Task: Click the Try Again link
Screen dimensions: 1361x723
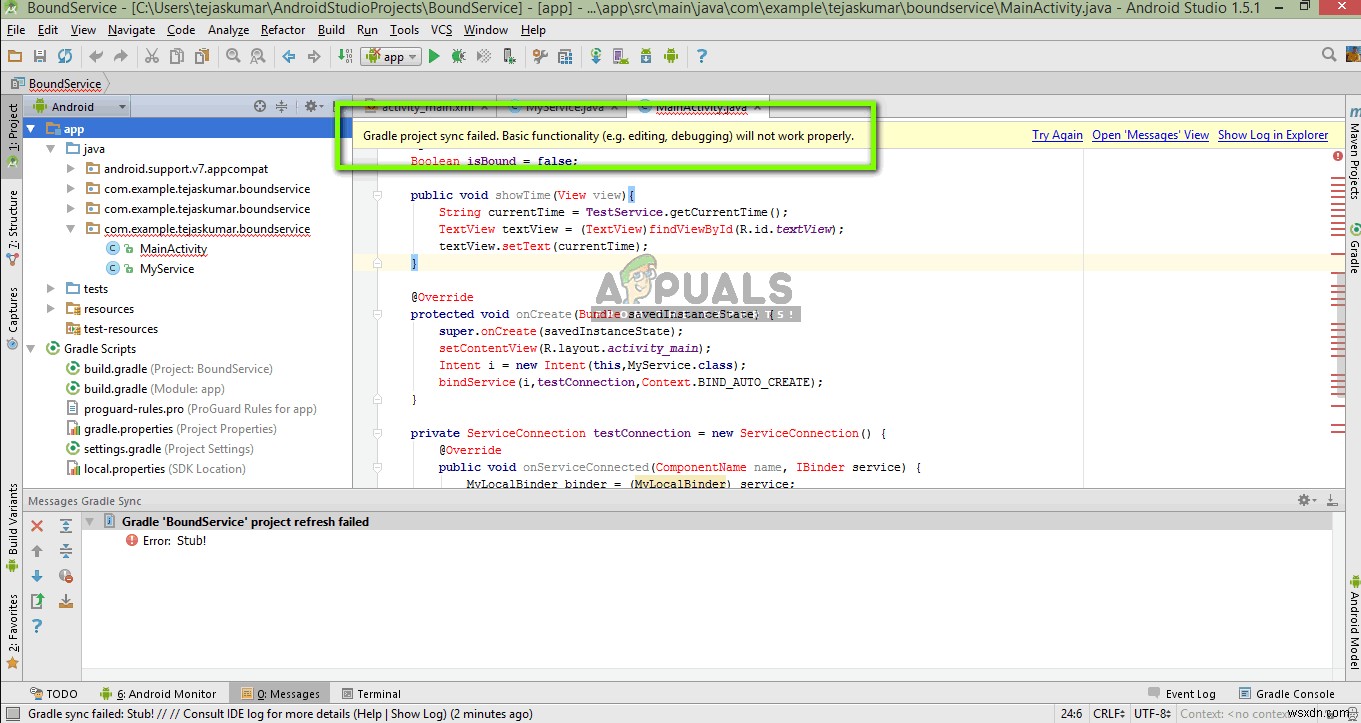Action: [1057, 134]
